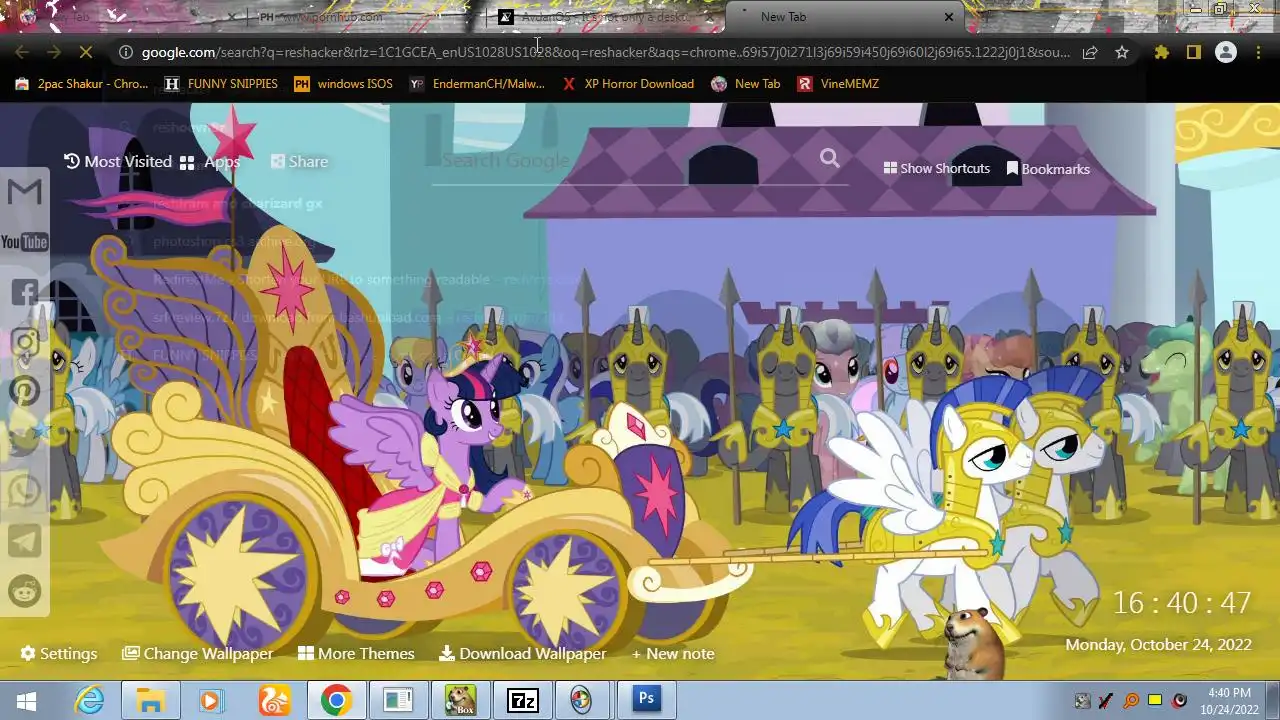This screenshot has height=720, width=1280.
Task: Open More Themes
Action: click(x=356, y=653)
